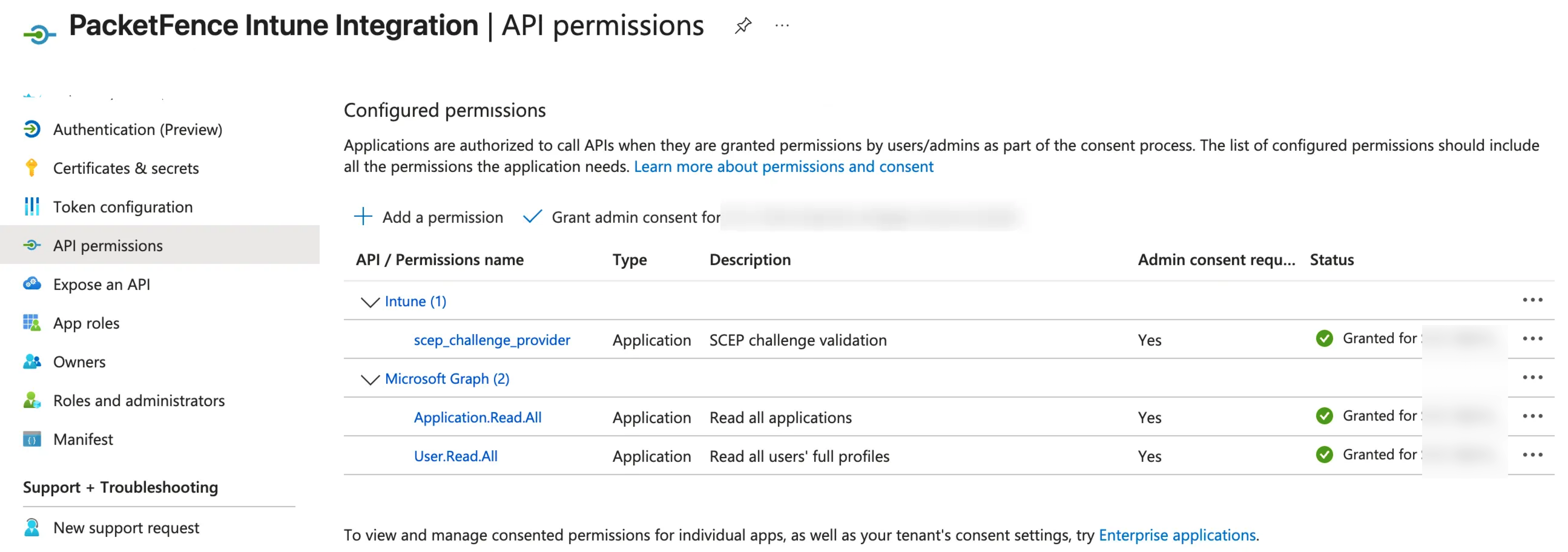Click the Manifest braces icon
Viewport: 1568px width, 552px height.
point(32,439)
